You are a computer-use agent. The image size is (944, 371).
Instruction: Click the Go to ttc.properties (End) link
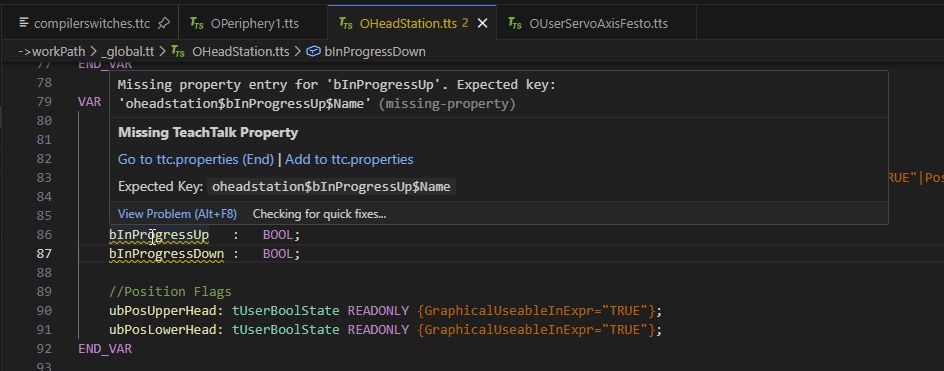coord(196,160)
